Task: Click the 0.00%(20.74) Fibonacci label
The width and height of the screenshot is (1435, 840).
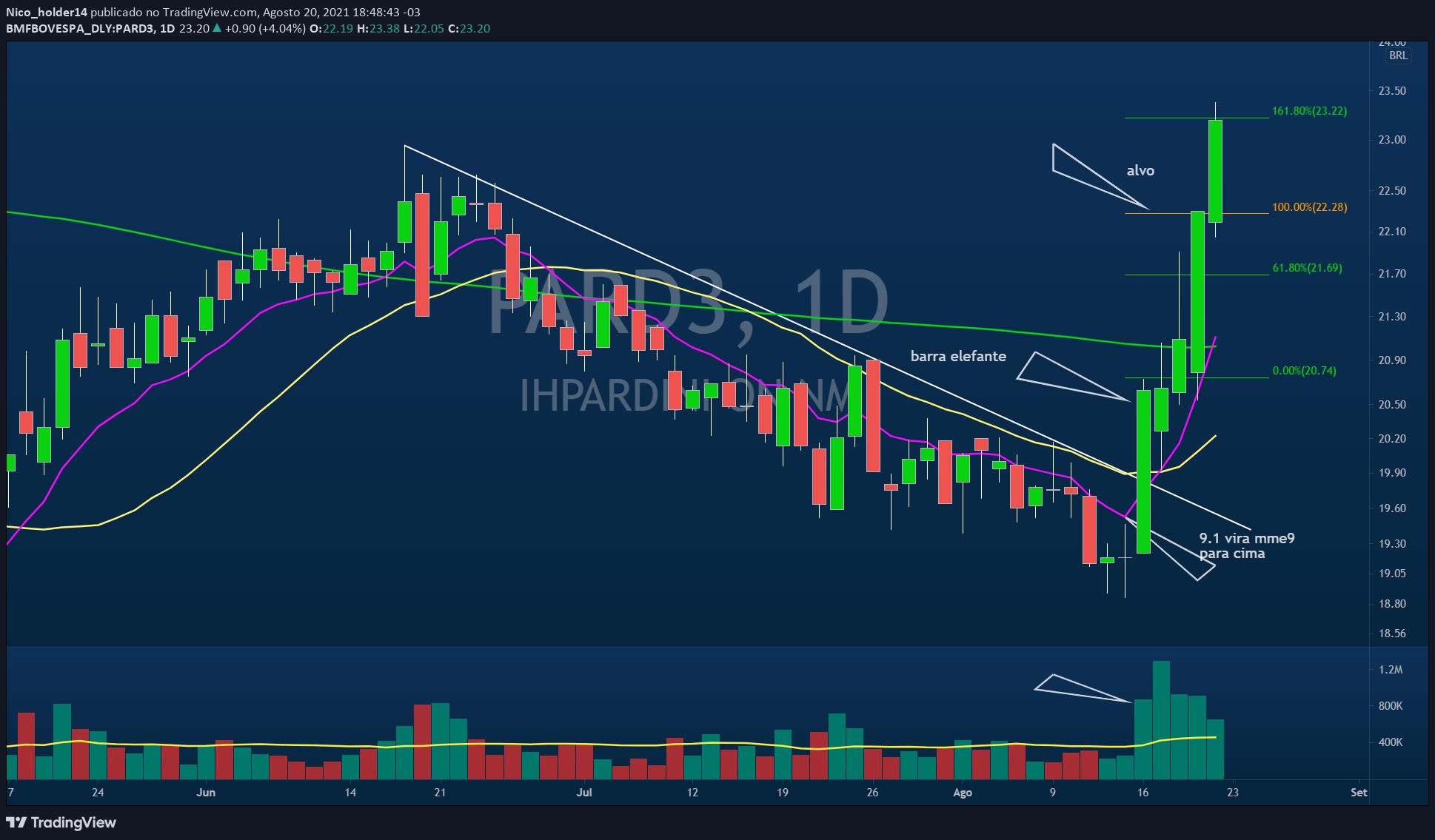Action: pyautogui.click(x=1304, y=371)
